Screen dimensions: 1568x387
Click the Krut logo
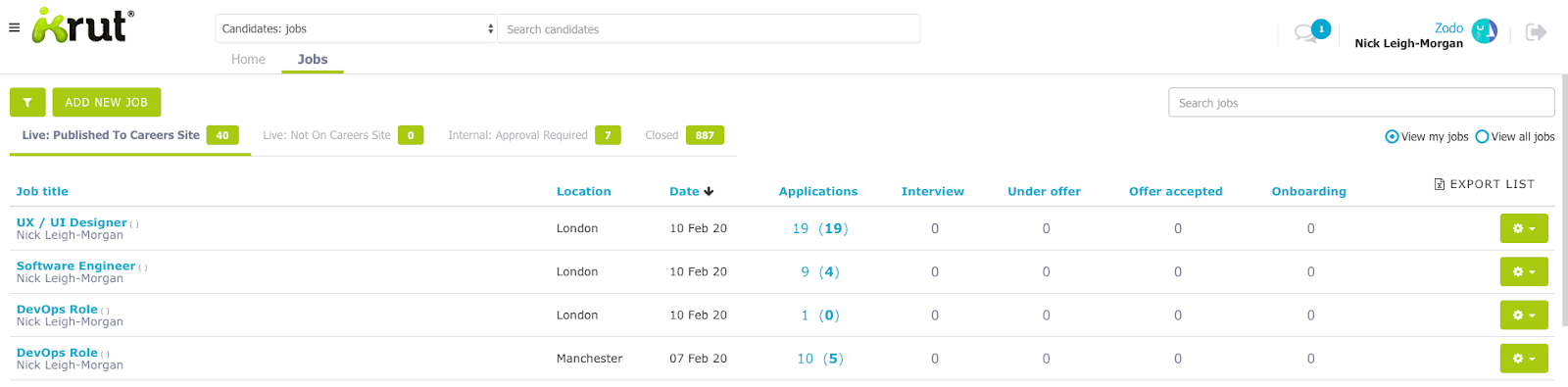pos(83,25)
